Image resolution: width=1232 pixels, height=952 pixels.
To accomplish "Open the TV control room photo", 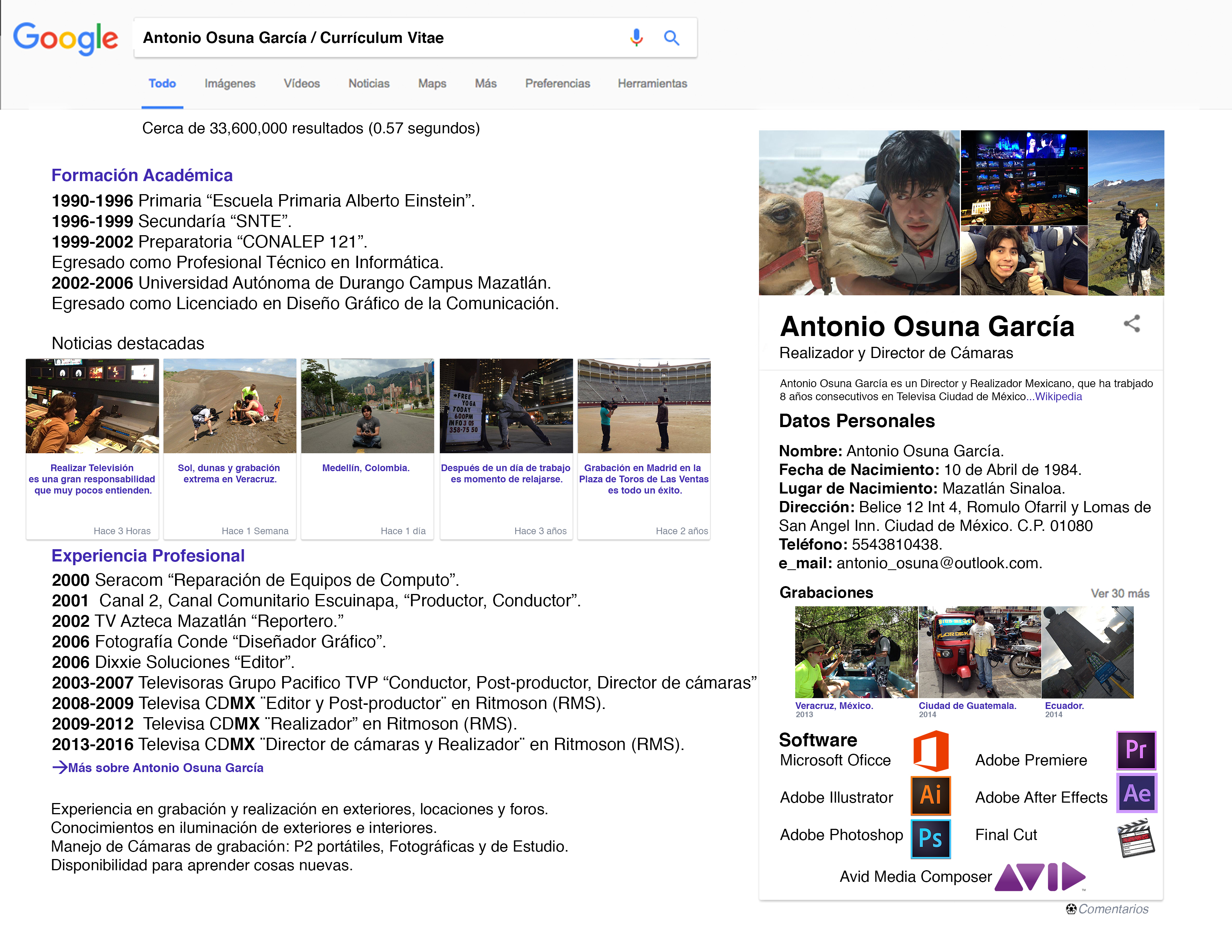I will (1024, 178).
